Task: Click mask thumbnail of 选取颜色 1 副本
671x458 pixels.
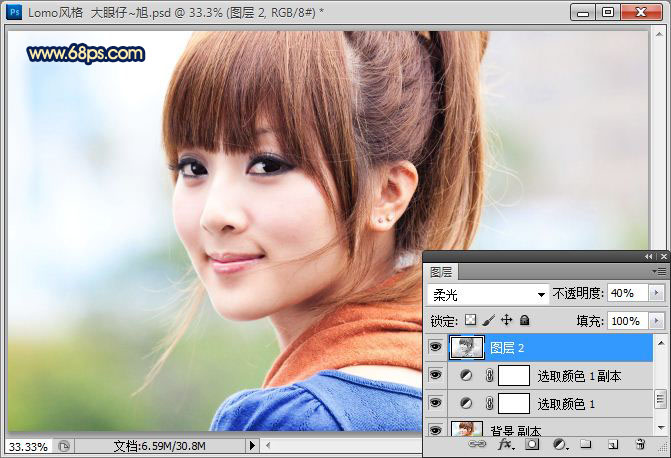Action: coord(514,376)
